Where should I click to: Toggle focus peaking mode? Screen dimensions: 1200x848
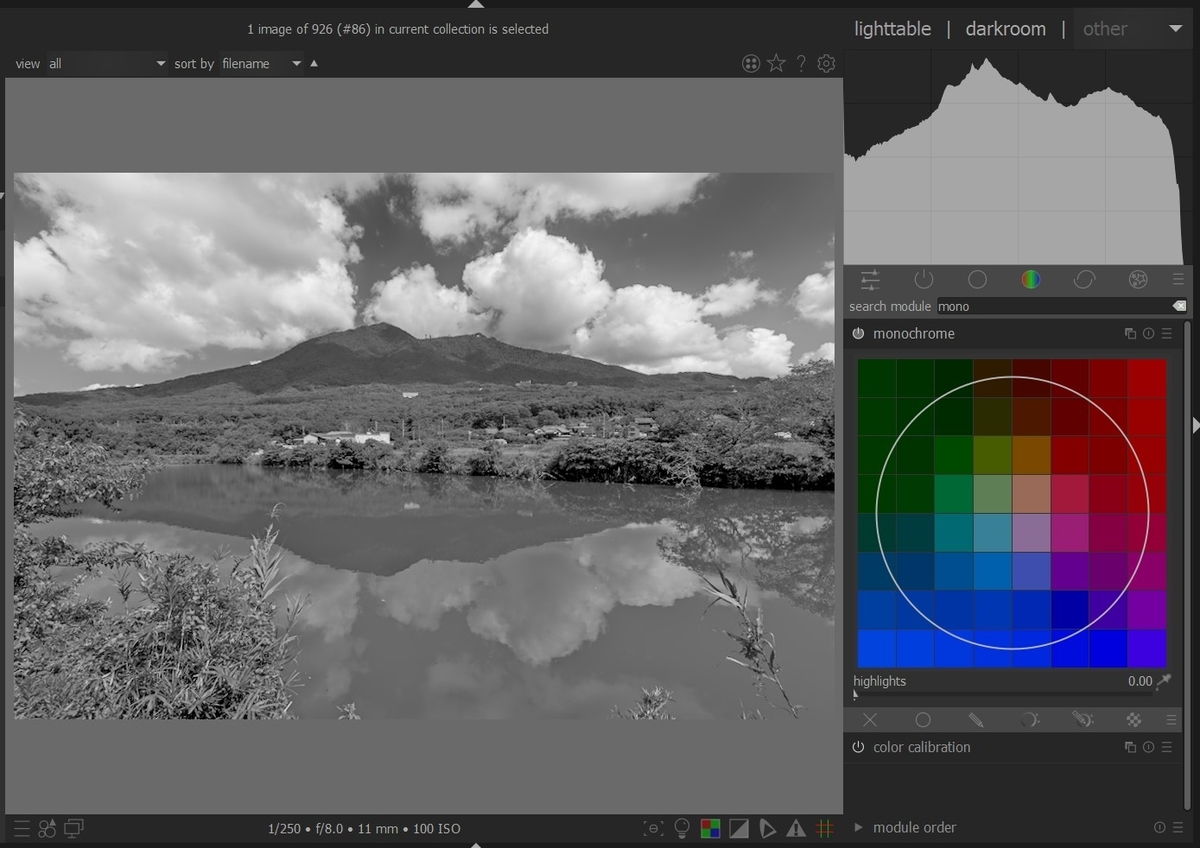(653, 828)
